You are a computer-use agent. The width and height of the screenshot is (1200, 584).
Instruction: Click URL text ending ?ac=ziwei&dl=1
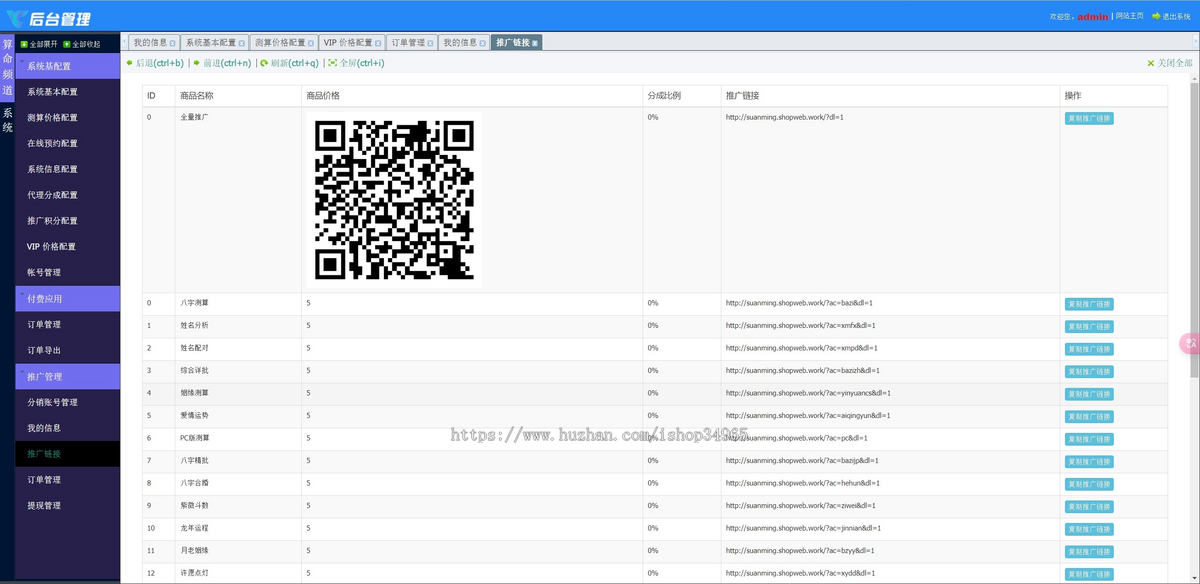click(800, 505)
